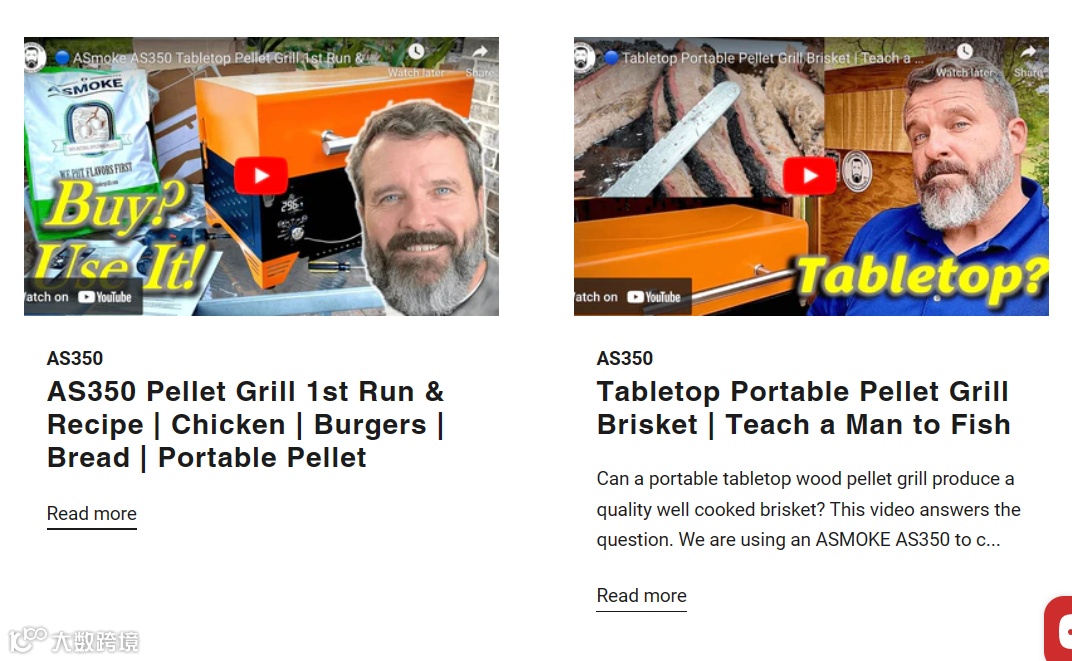Open channel avatar on first video

click(x=34, y=57)
